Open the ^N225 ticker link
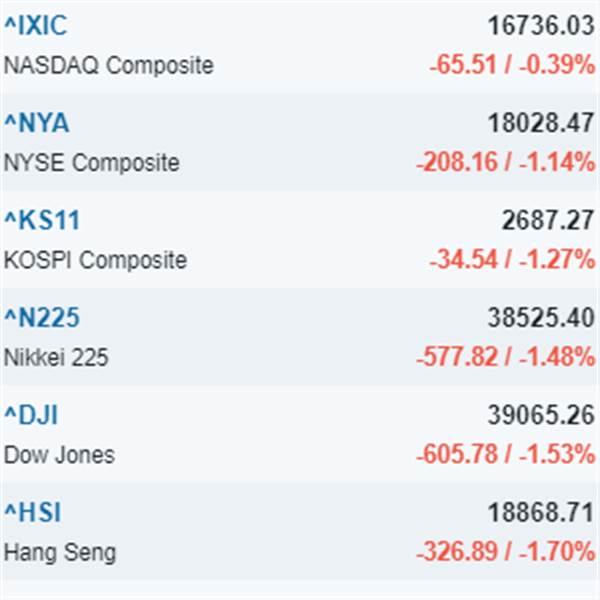This screenshot has width=600, height=600. 42,318
